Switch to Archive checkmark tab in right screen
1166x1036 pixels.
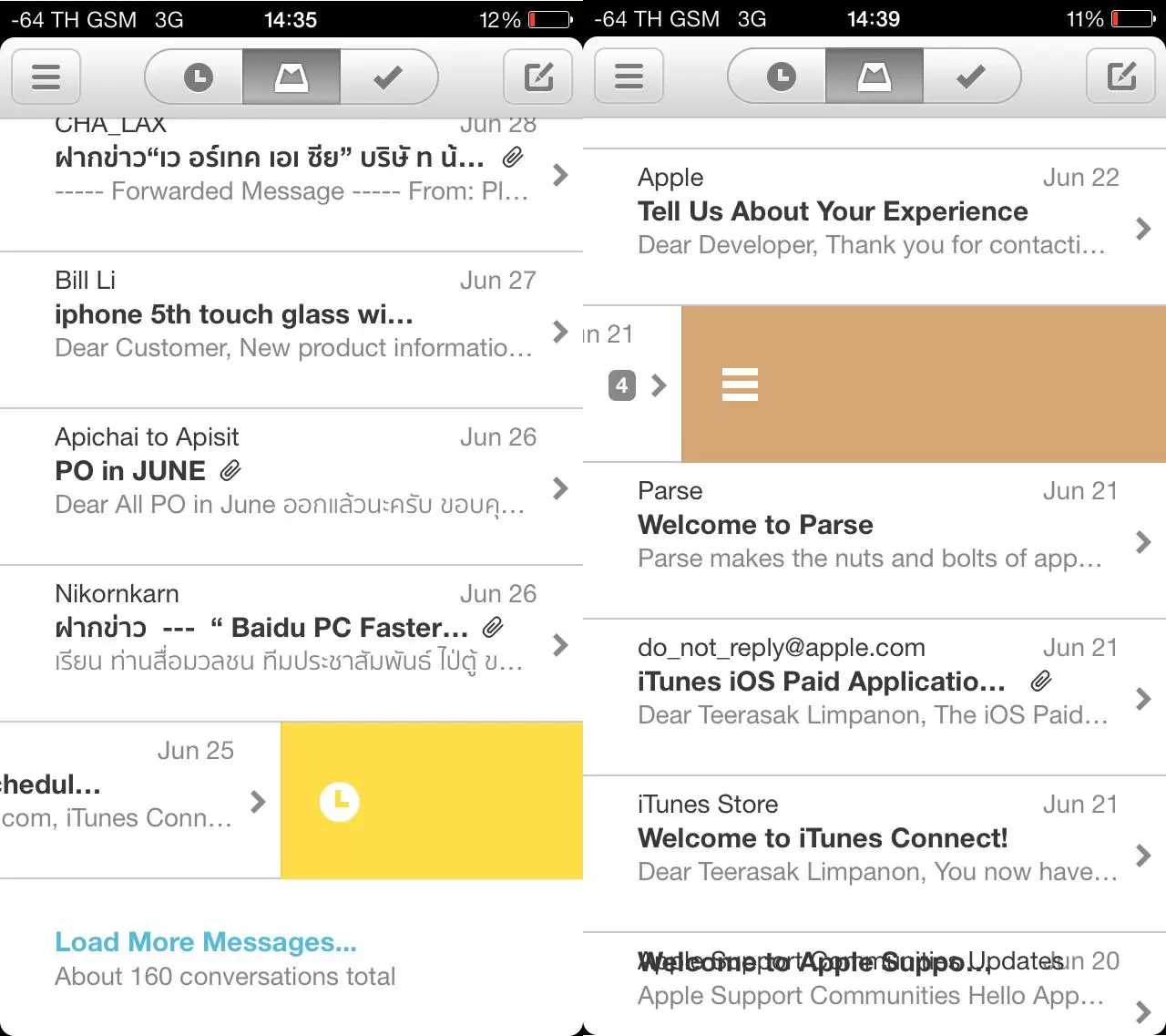(972, 77)
